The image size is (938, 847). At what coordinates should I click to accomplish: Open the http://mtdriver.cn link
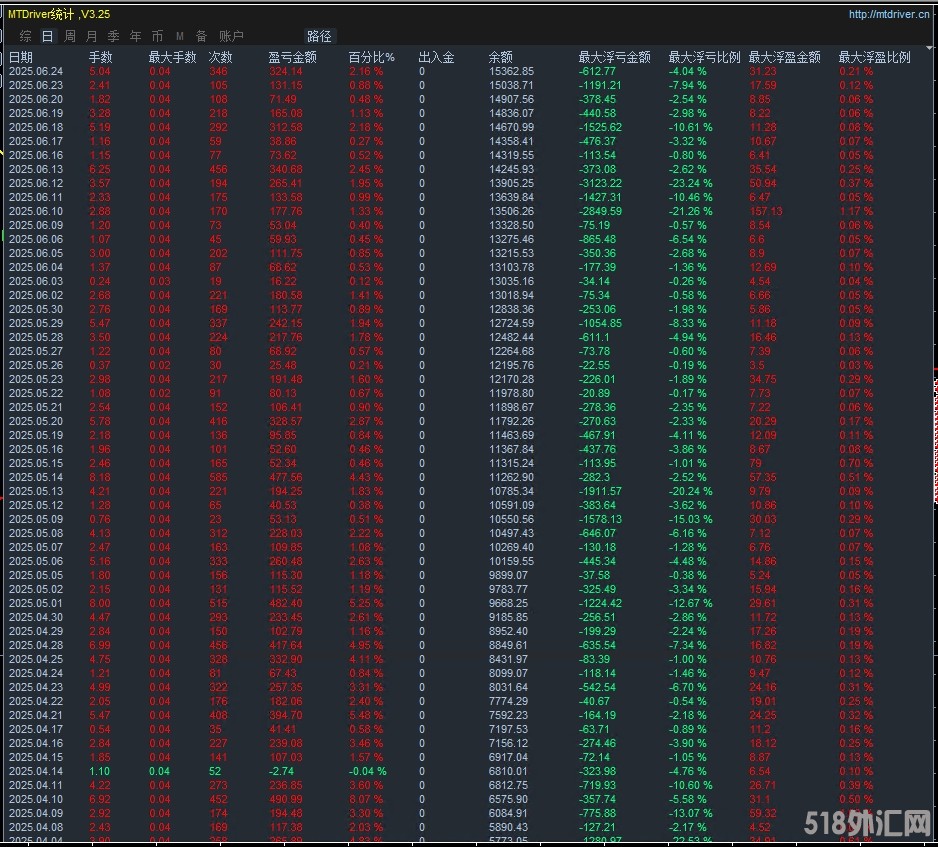point(889,14)
